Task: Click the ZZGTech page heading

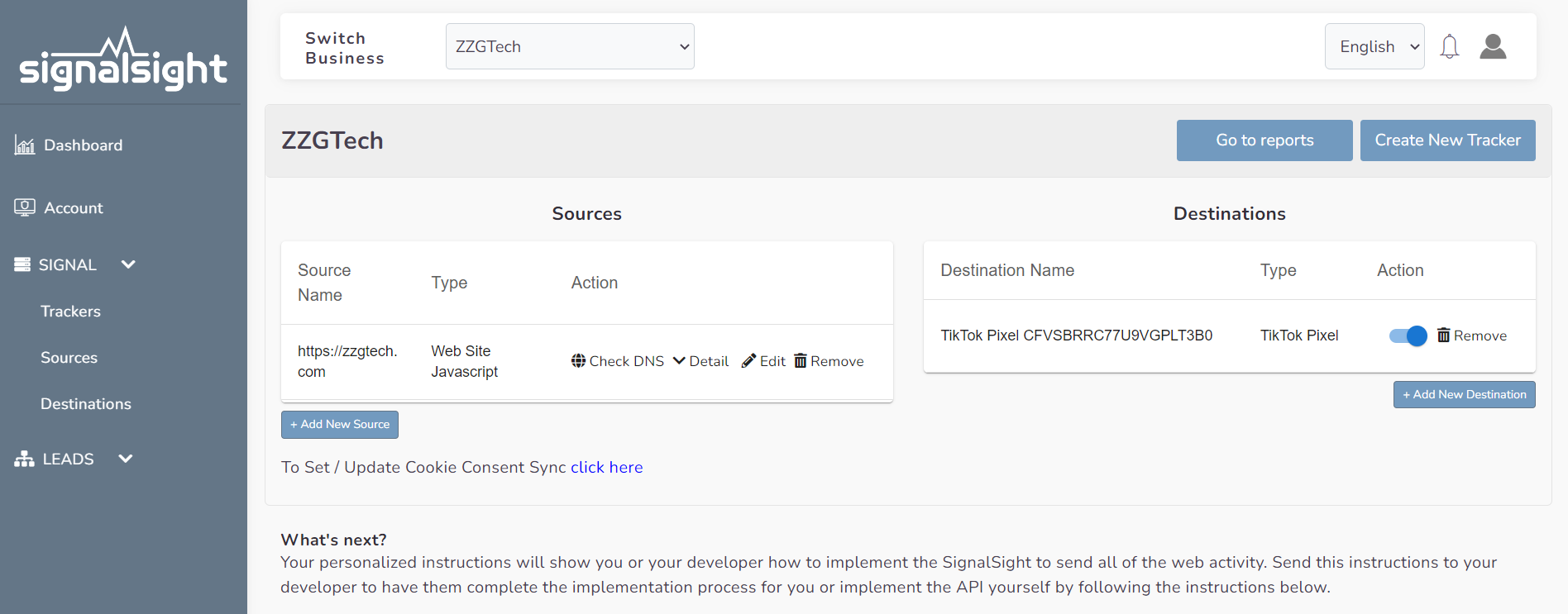Action: point(332,140)
